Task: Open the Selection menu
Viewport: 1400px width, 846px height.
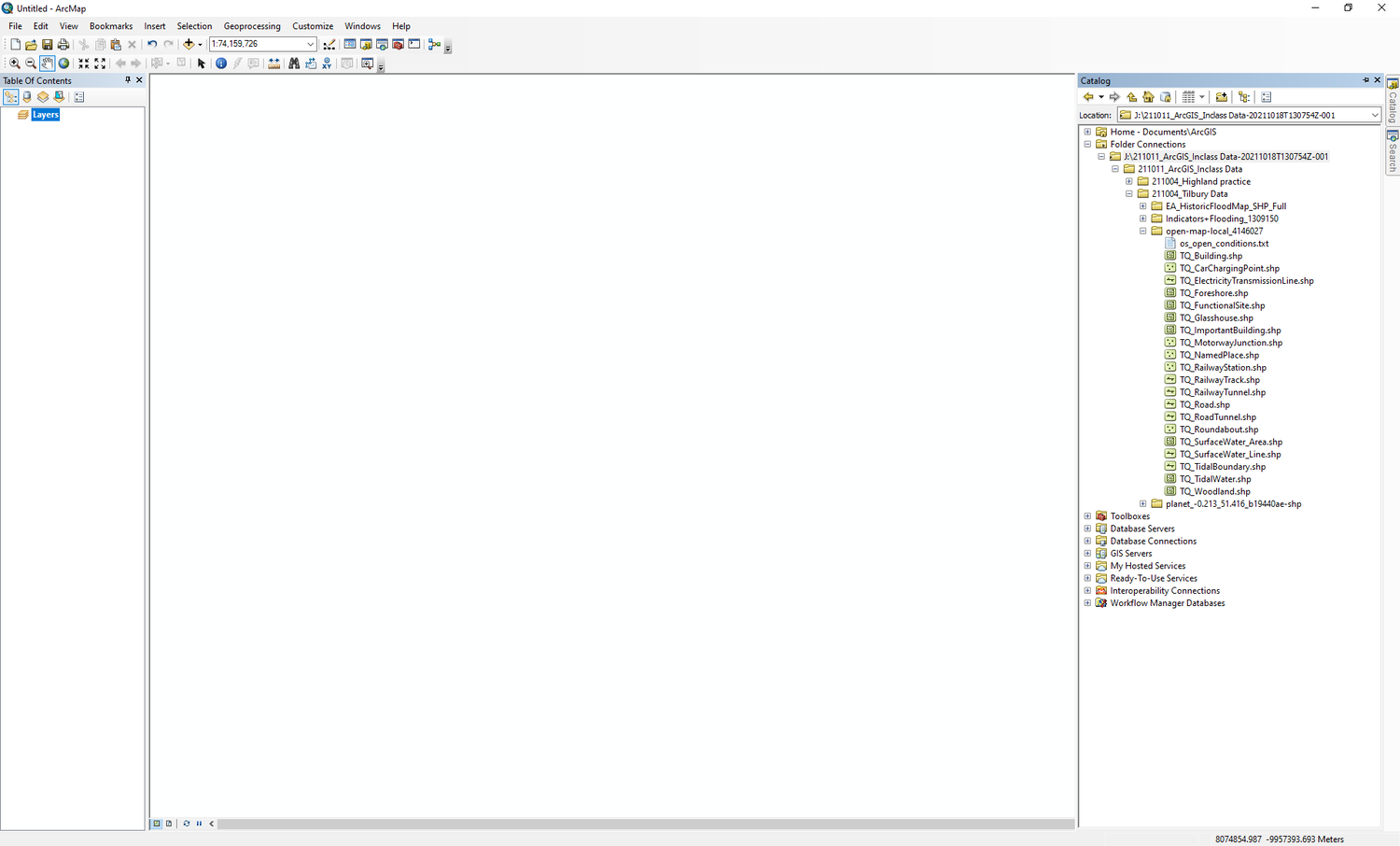Action: (194, 26)
